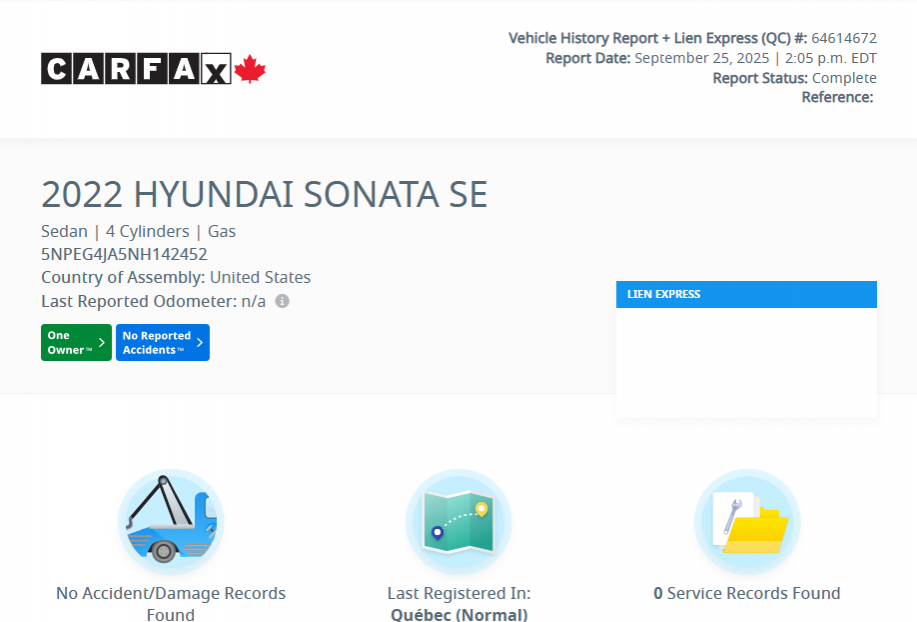Screen dimensions: 917x622
Task: Click the report number 64614672
Action: (x=843, y=38)
